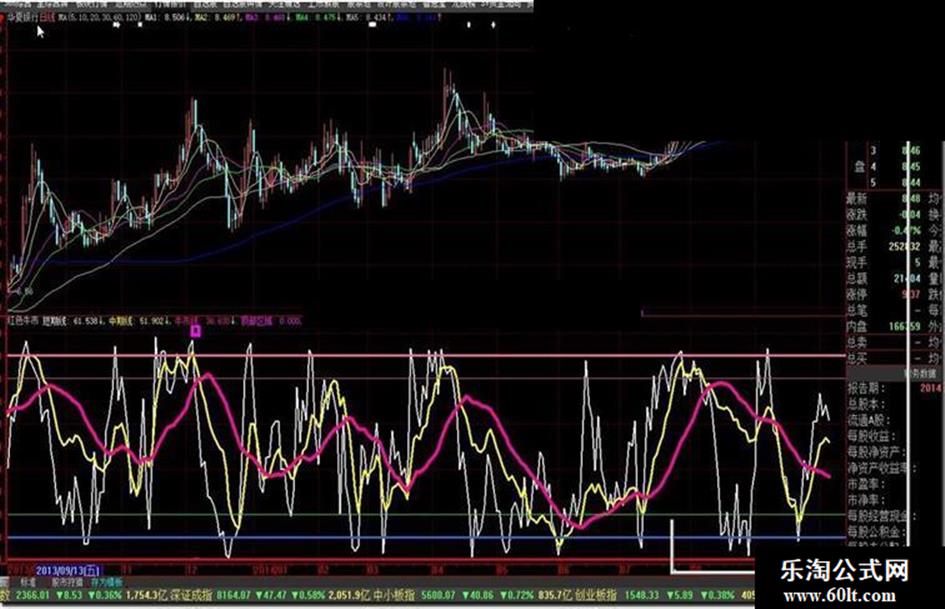945x609 pixels.
Task: Click the 涨停 row in quote panel
Action: (x=884, y=294)
